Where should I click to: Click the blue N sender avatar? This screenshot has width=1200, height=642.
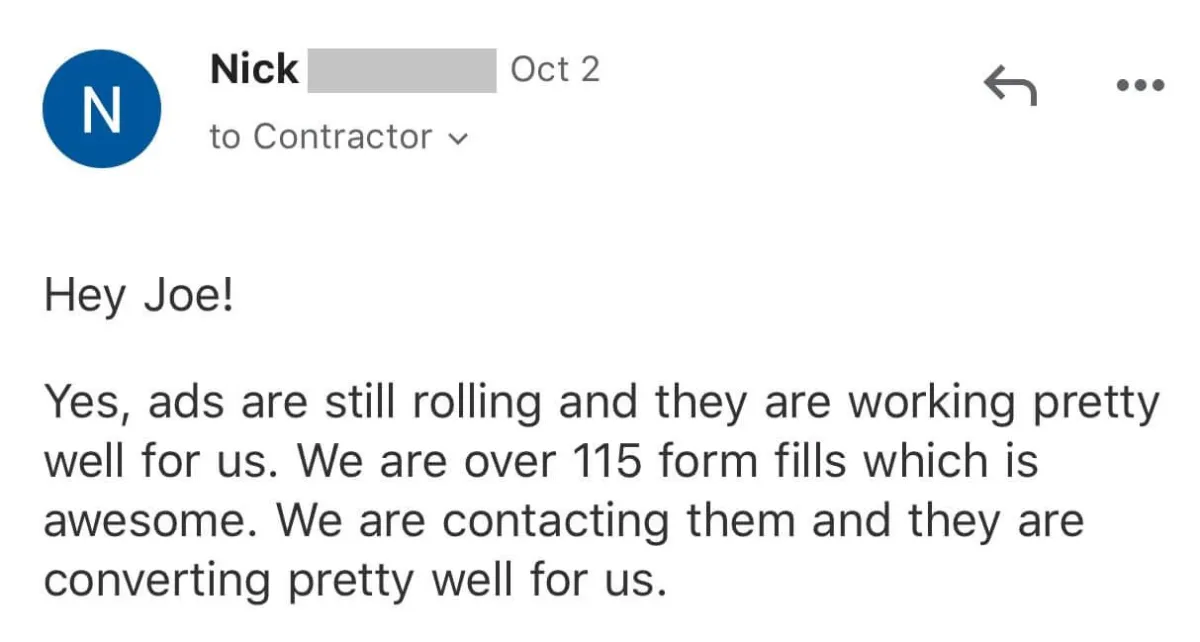[x=101, y=109]
